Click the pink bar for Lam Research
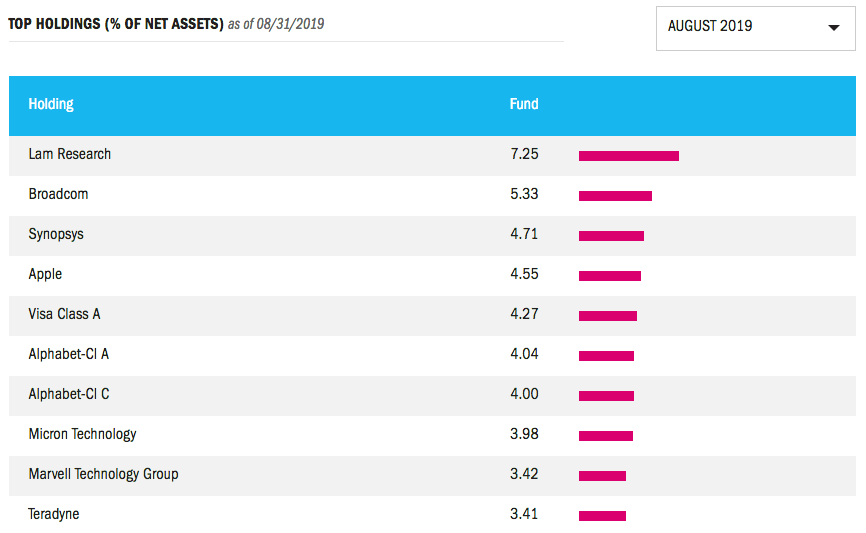The width and height of the screenshot is (866, 533). [x=629, y=156]
